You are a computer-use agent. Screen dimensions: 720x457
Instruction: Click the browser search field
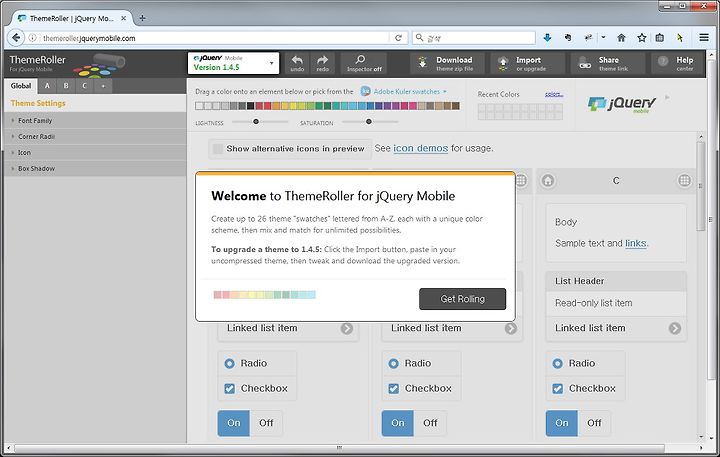tap(474, 38)
